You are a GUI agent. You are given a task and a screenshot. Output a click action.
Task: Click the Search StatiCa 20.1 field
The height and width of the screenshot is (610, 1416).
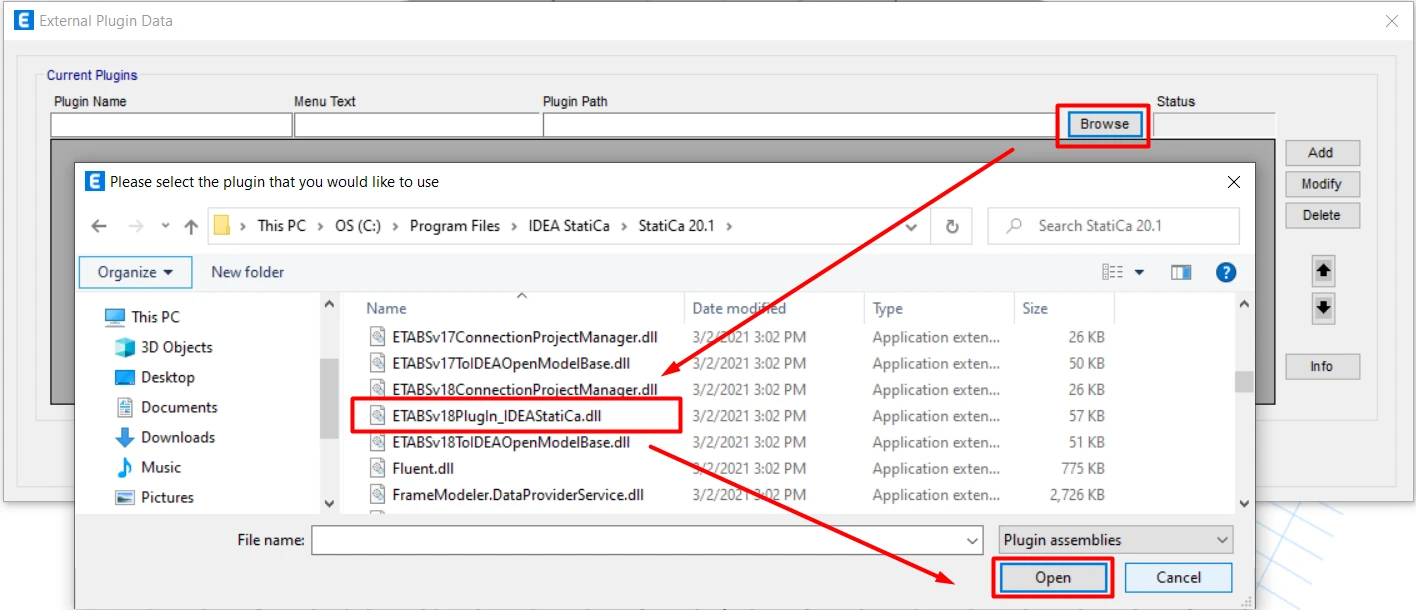point(1114,226)
